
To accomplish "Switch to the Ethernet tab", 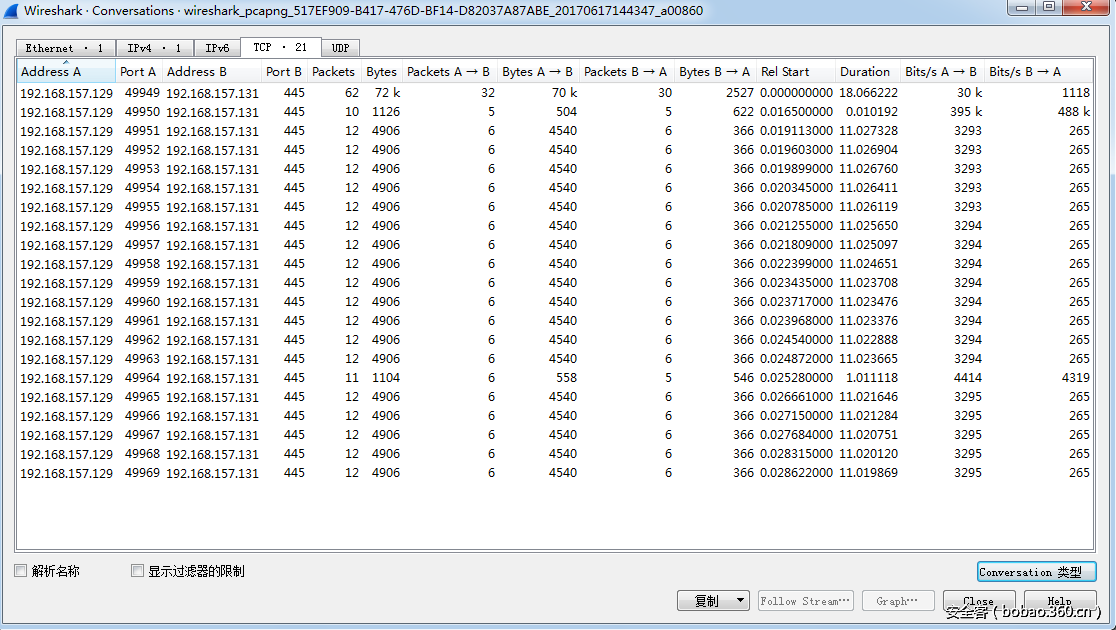I will point(65,48).
